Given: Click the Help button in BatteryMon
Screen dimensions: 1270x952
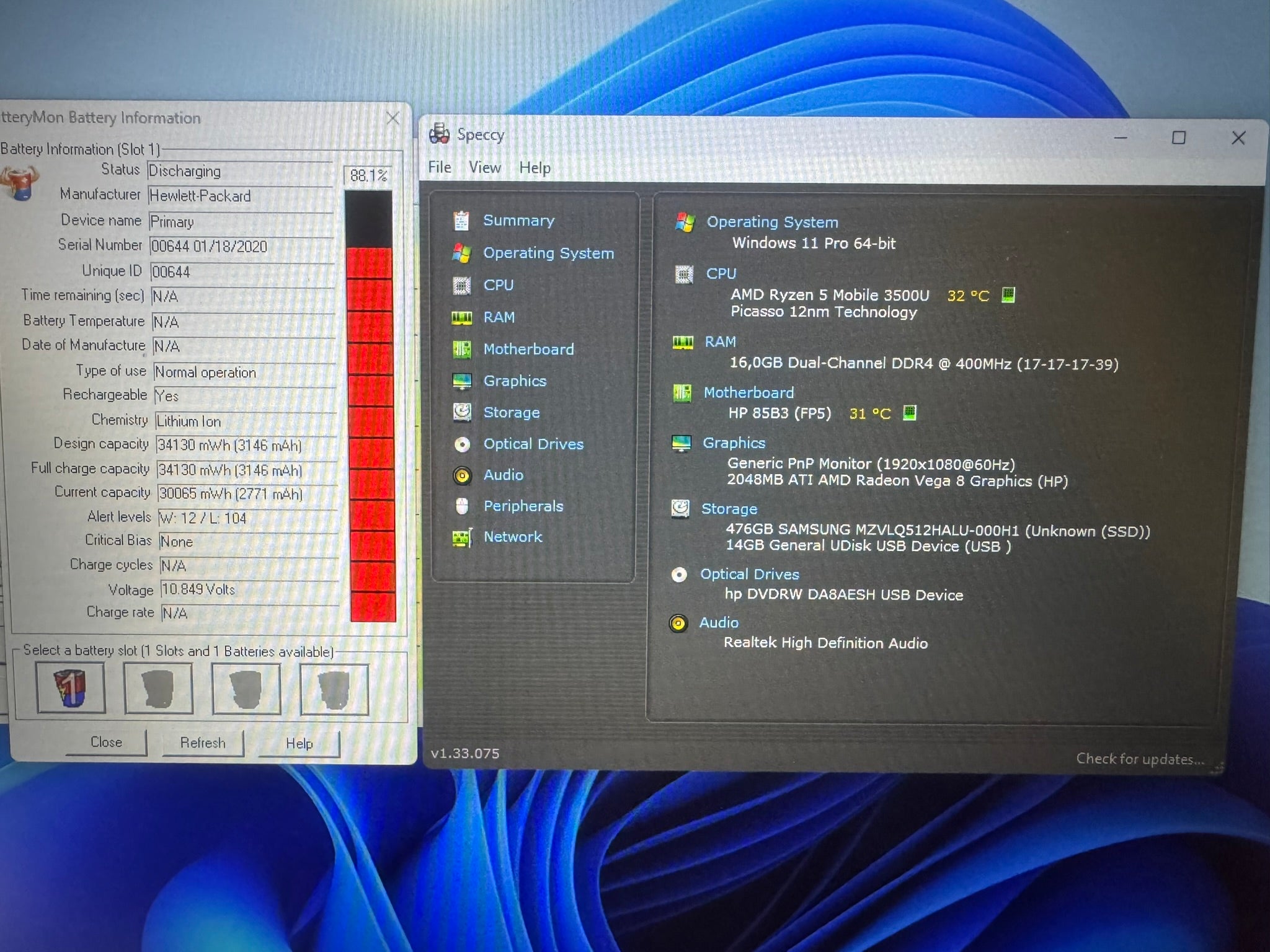Looking at the screenshot, I should (299, 744).
